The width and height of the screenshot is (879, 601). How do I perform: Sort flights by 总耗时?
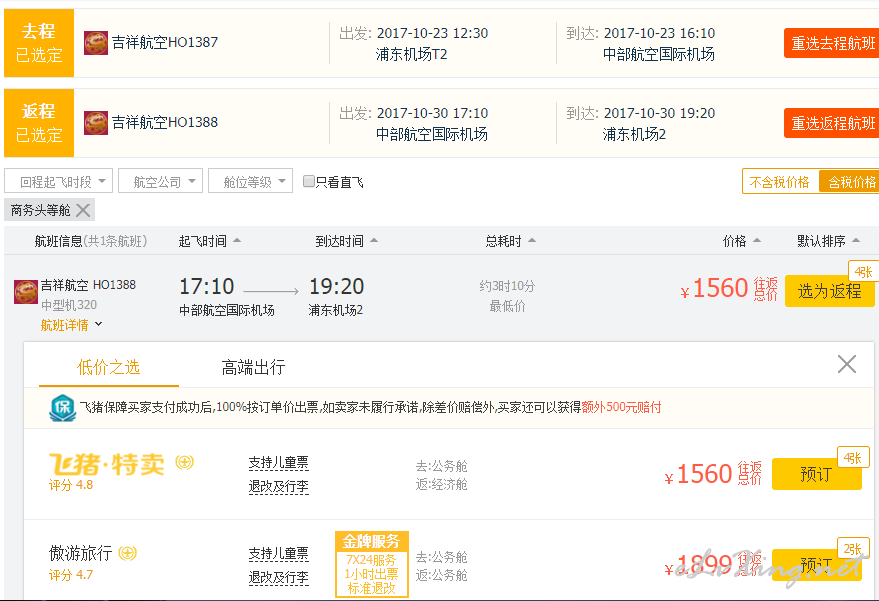click(x=510, y=241)
